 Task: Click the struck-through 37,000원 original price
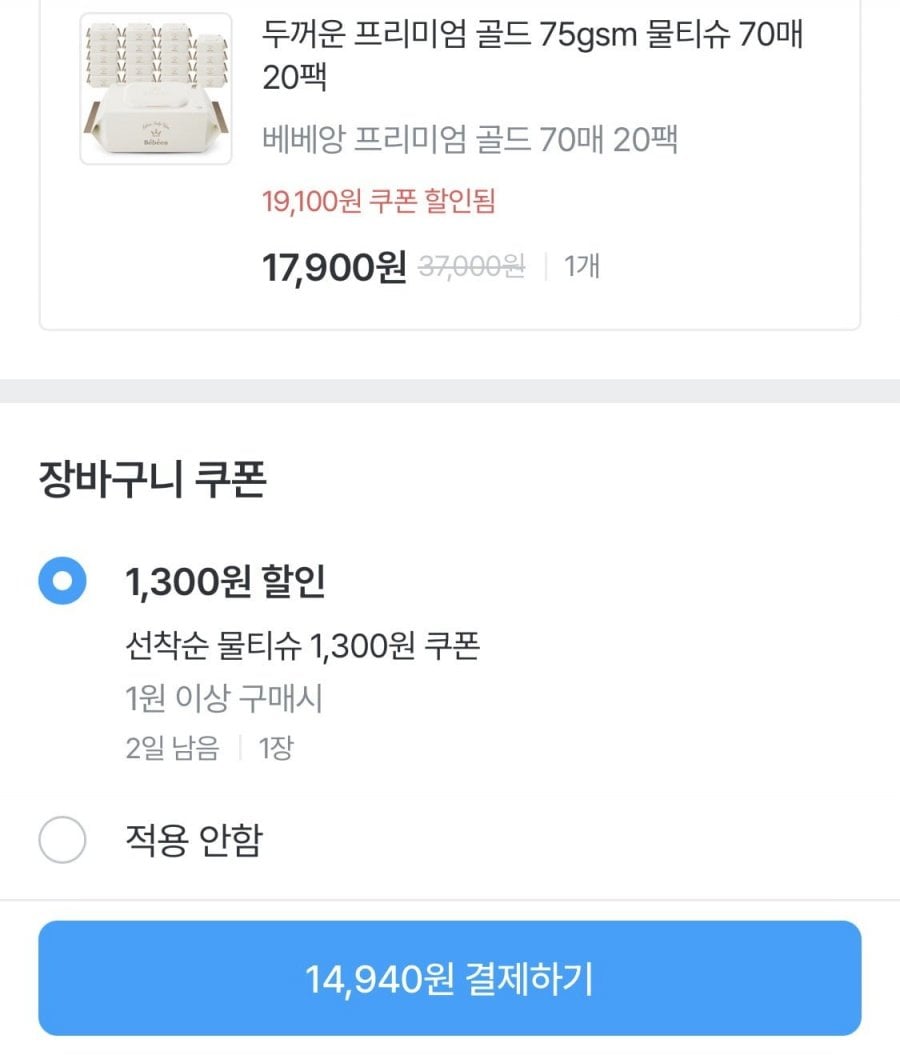(x=471, y=267)
